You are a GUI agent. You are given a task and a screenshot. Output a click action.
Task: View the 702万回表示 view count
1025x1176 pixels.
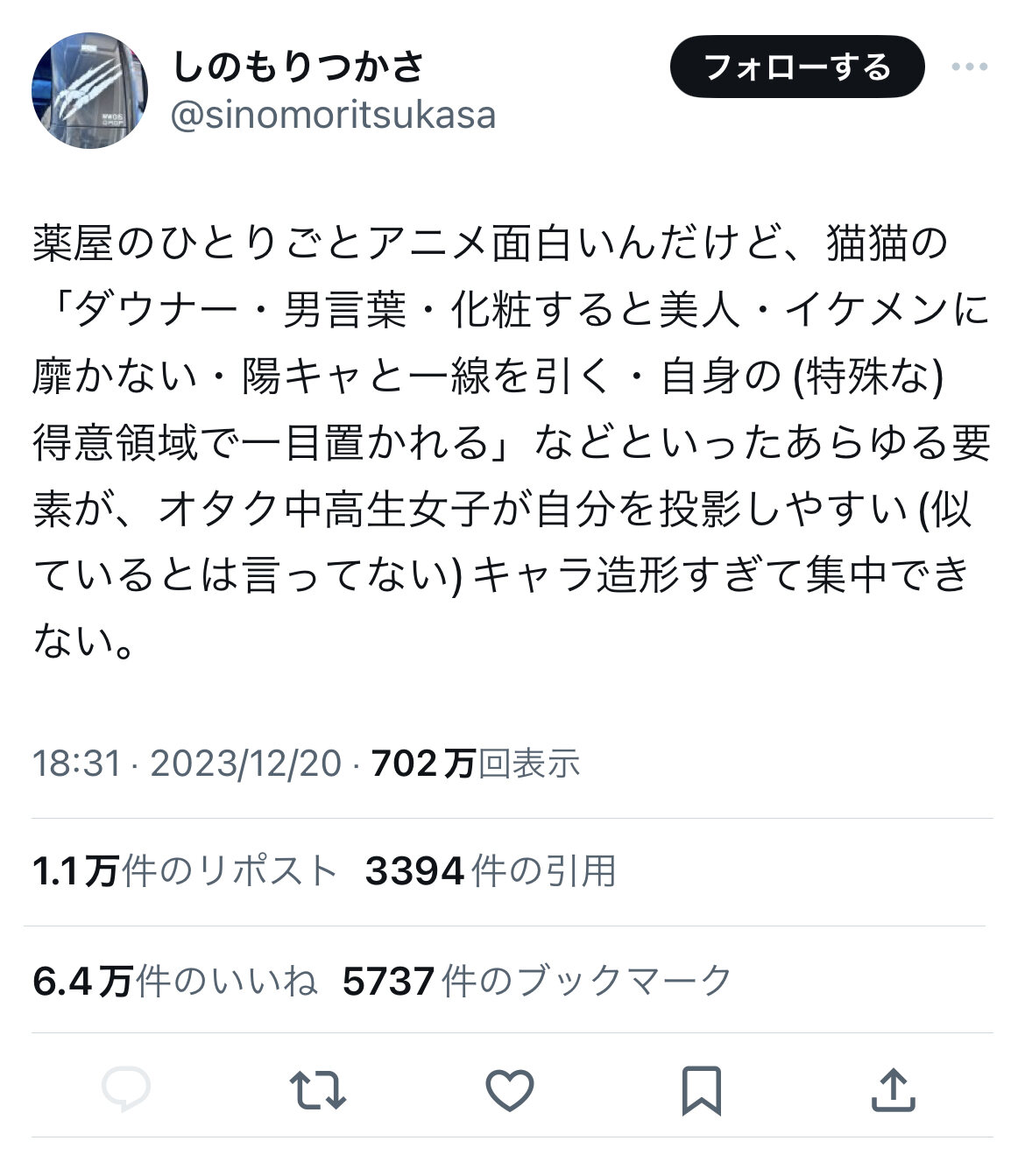[x=476, y=764]
